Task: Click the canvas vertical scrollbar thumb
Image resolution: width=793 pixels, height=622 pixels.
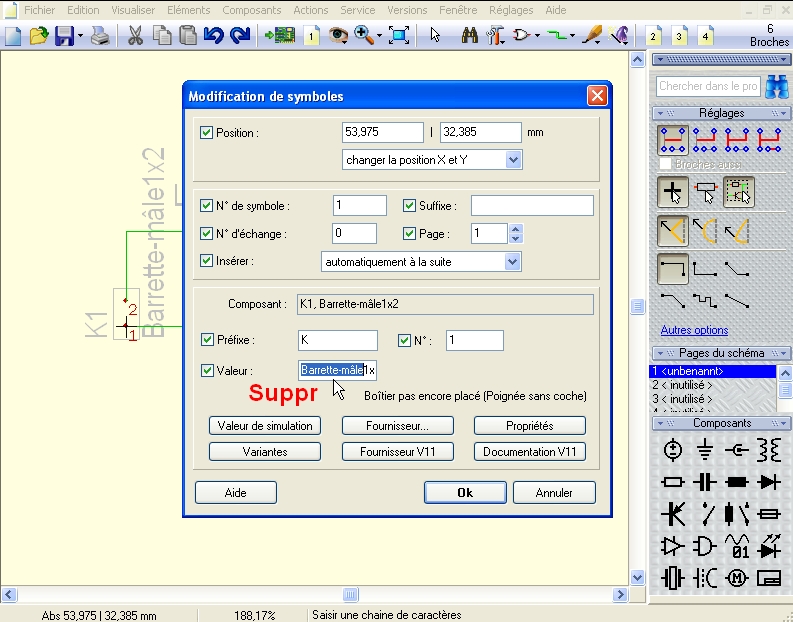Action: tap(638, 307)
